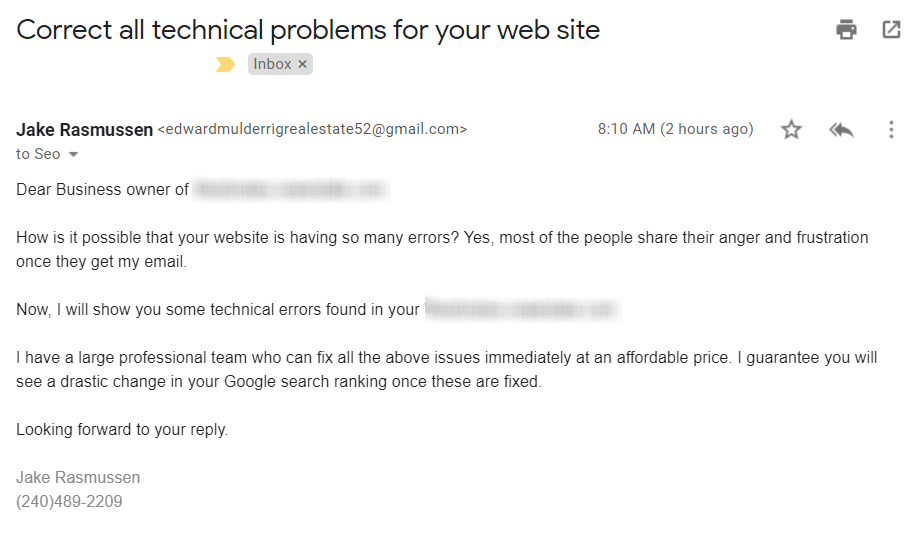Viewport: 923px width, 539px height.
Task: Open the blurred link after "errors found in your"
Action: tap(521, 309)
